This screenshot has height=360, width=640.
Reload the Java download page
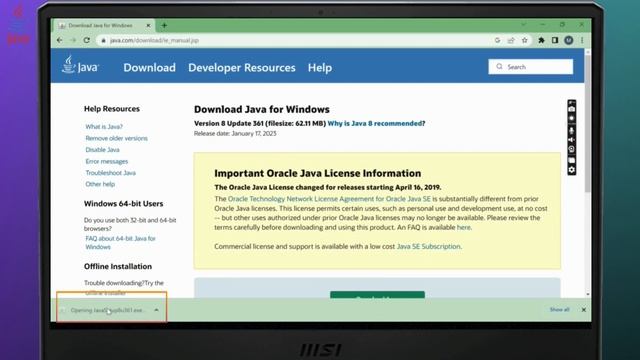click(x=87, y=40)
